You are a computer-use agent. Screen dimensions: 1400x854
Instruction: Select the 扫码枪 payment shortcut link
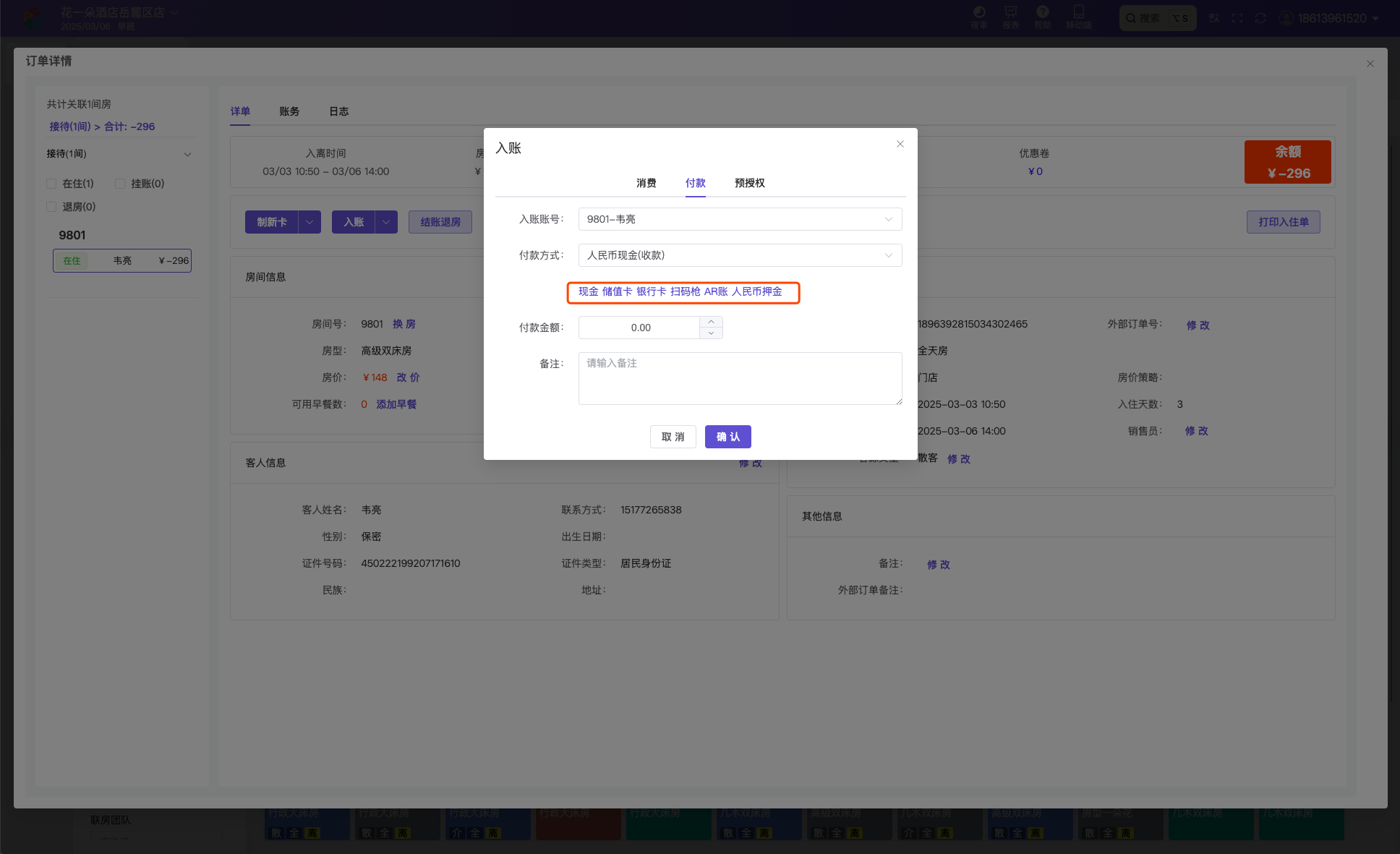[685, 291]
